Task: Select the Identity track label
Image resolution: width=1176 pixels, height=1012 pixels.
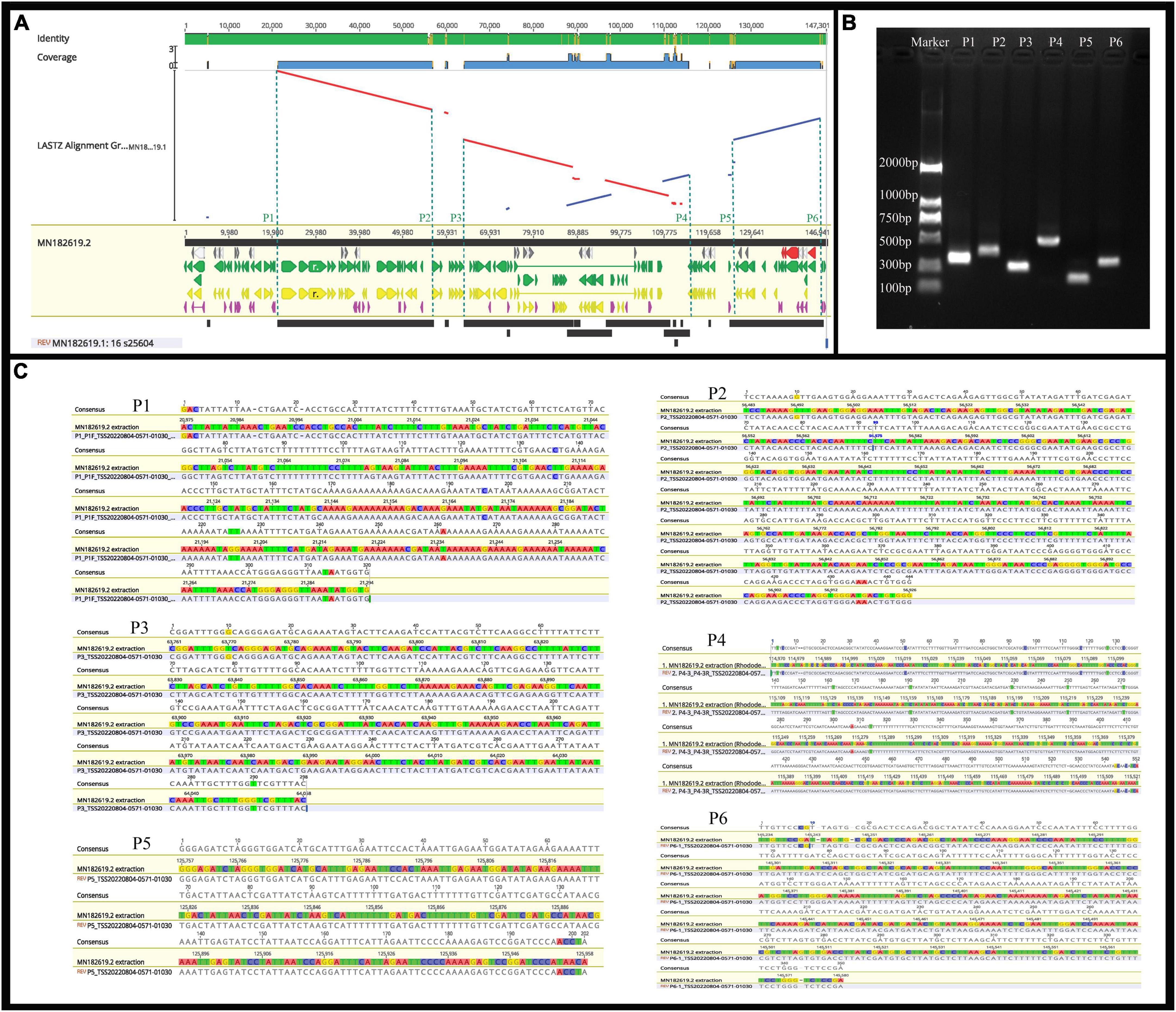Action: point(53,39)
